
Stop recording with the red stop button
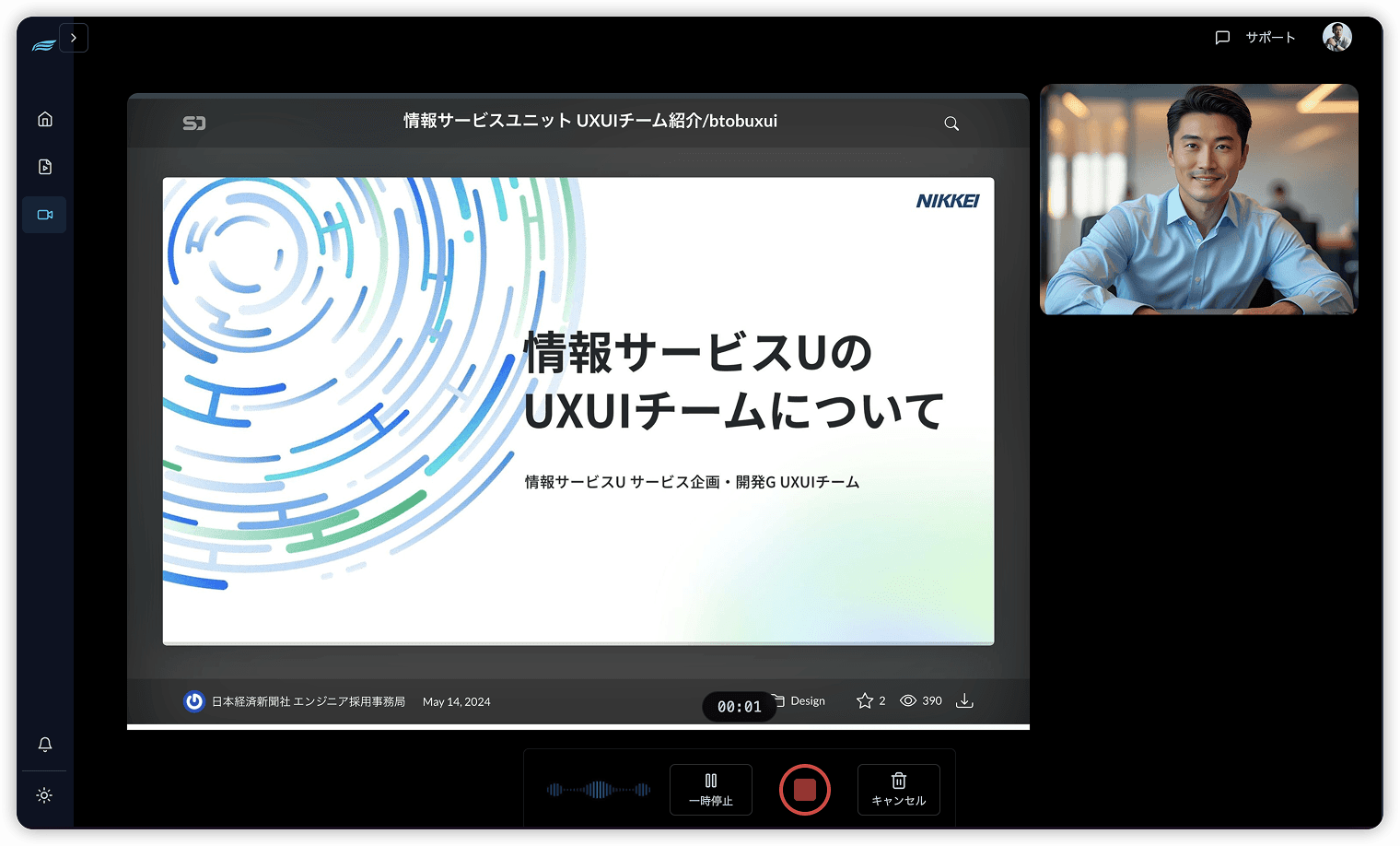[804, 790]
